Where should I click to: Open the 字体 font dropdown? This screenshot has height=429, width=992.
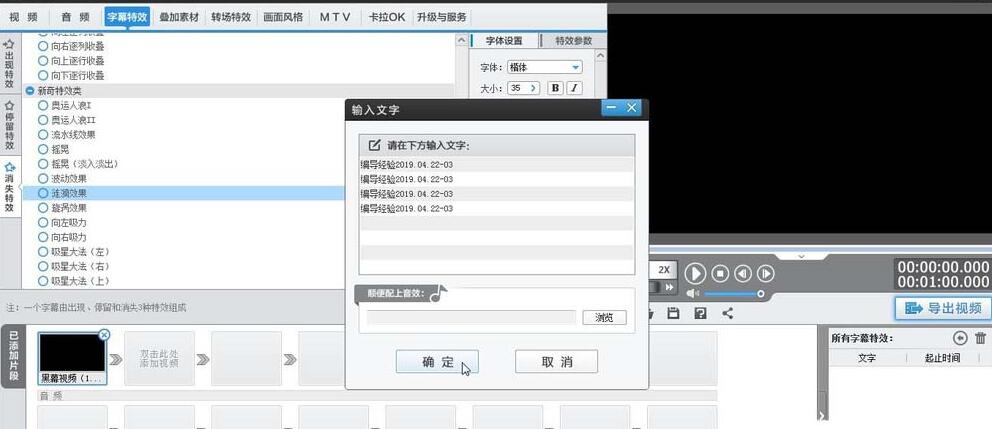[x=575, y=67]
